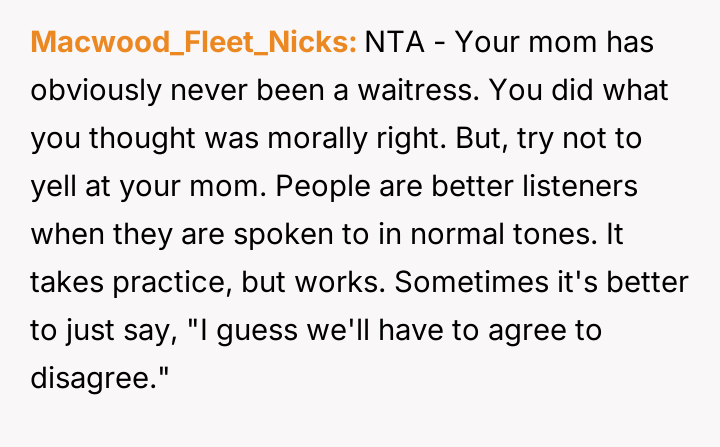Open the Macwood_Fleet_Nicks user profile
The height and width of the screenshot is (447, 720).
click(194, 42)
